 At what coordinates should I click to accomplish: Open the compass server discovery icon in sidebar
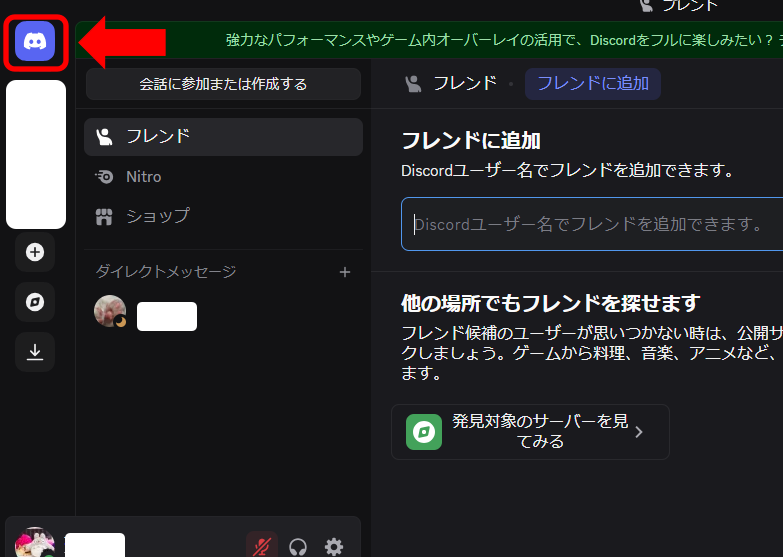[x=35, y=302]
